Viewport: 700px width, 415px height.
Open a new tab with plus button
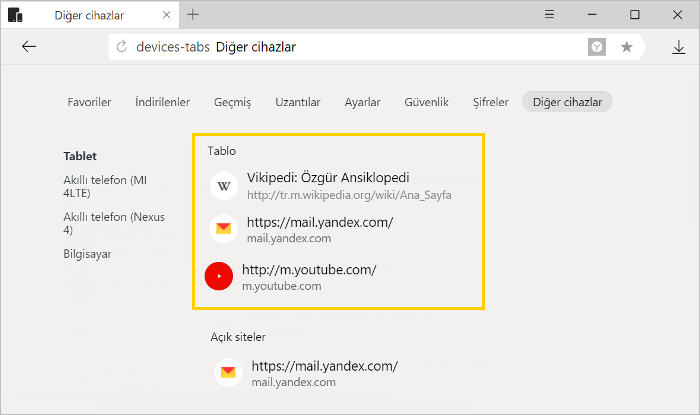click(192, 15)
